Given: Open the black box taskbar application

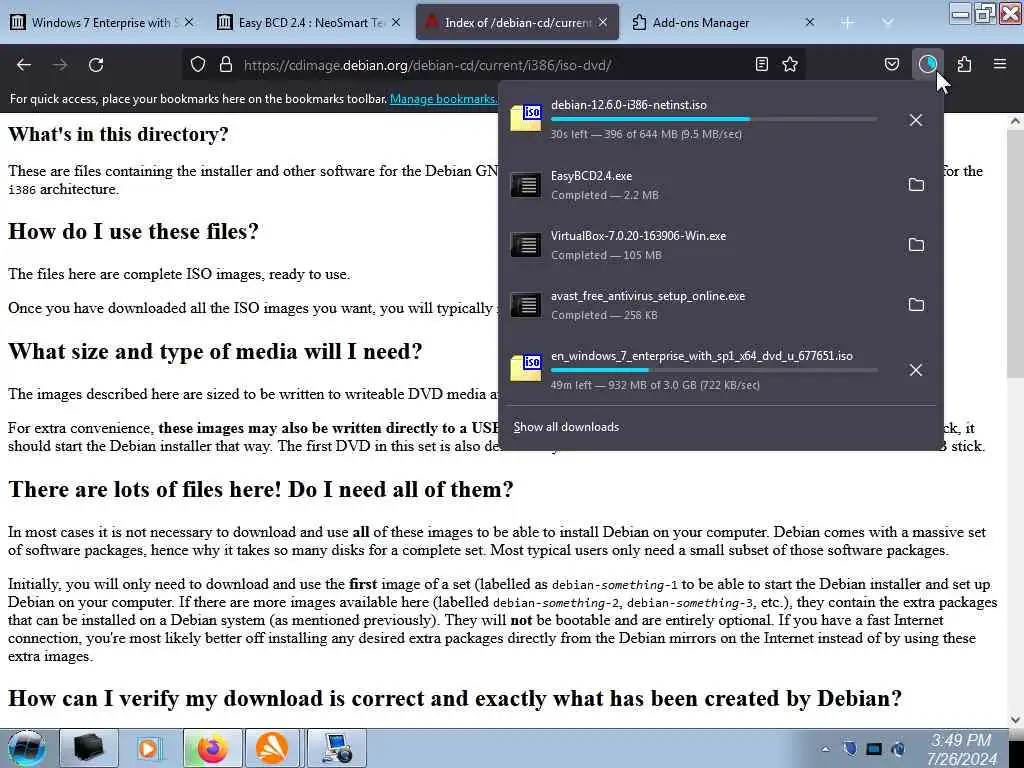Looking at the screenshot, I should coord(89,748).
